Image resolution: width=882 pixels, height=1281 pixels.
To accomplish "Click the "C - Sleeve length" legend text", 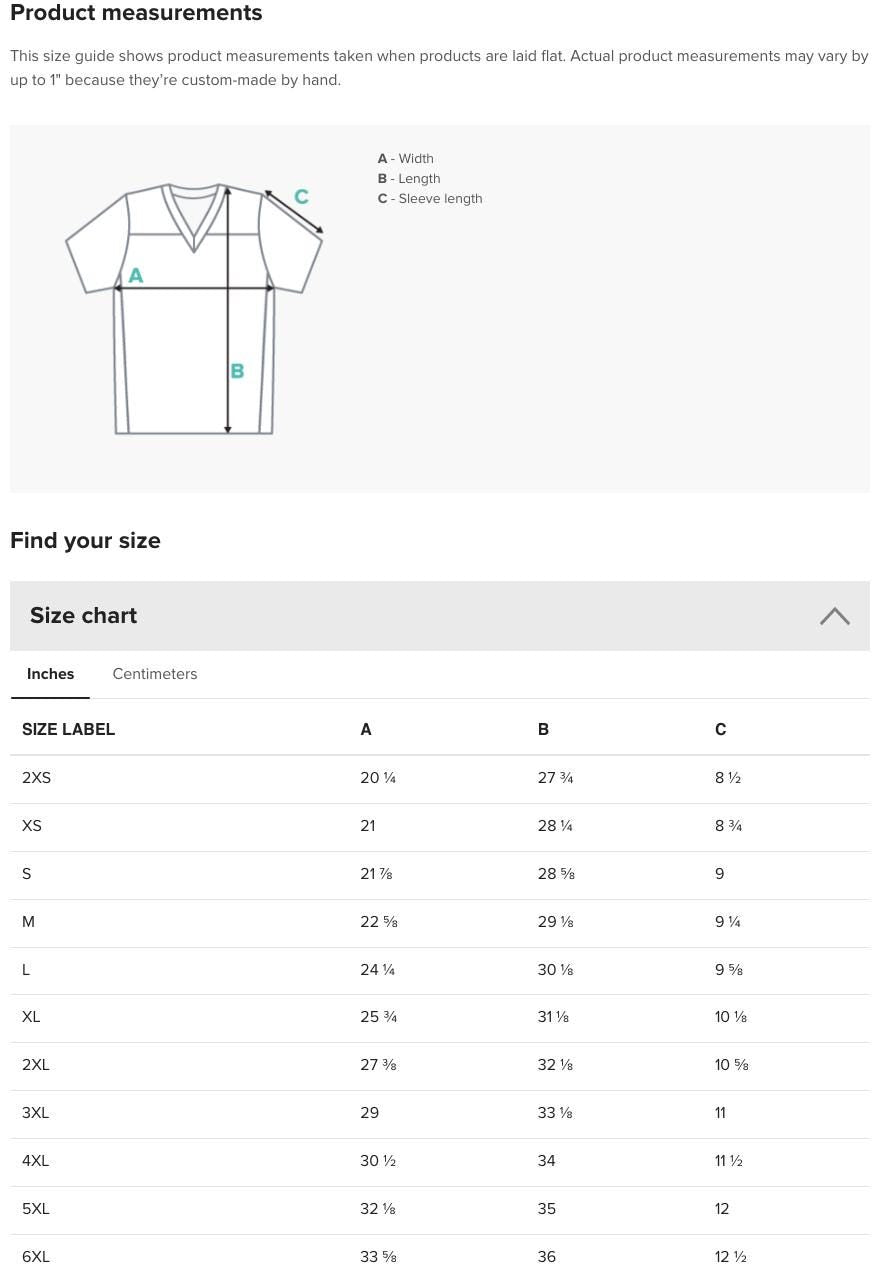I will click(x=430, y=199).
